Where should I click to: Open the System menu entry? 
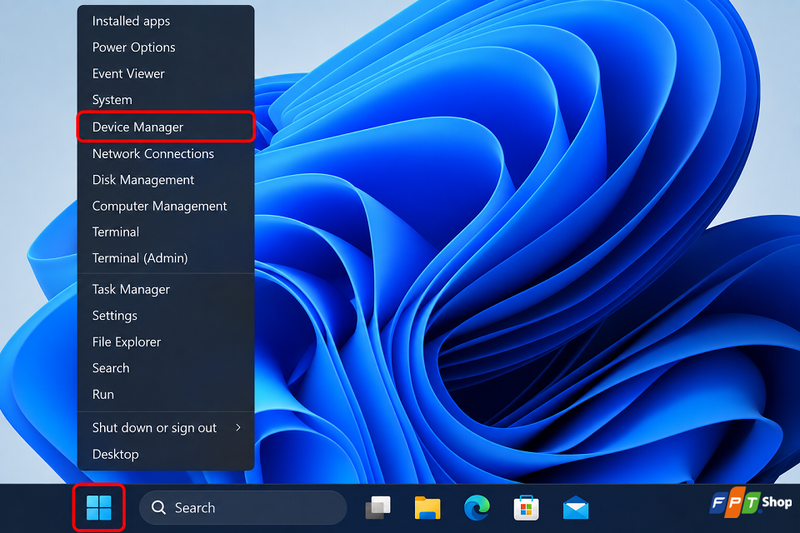coord(166,99)
